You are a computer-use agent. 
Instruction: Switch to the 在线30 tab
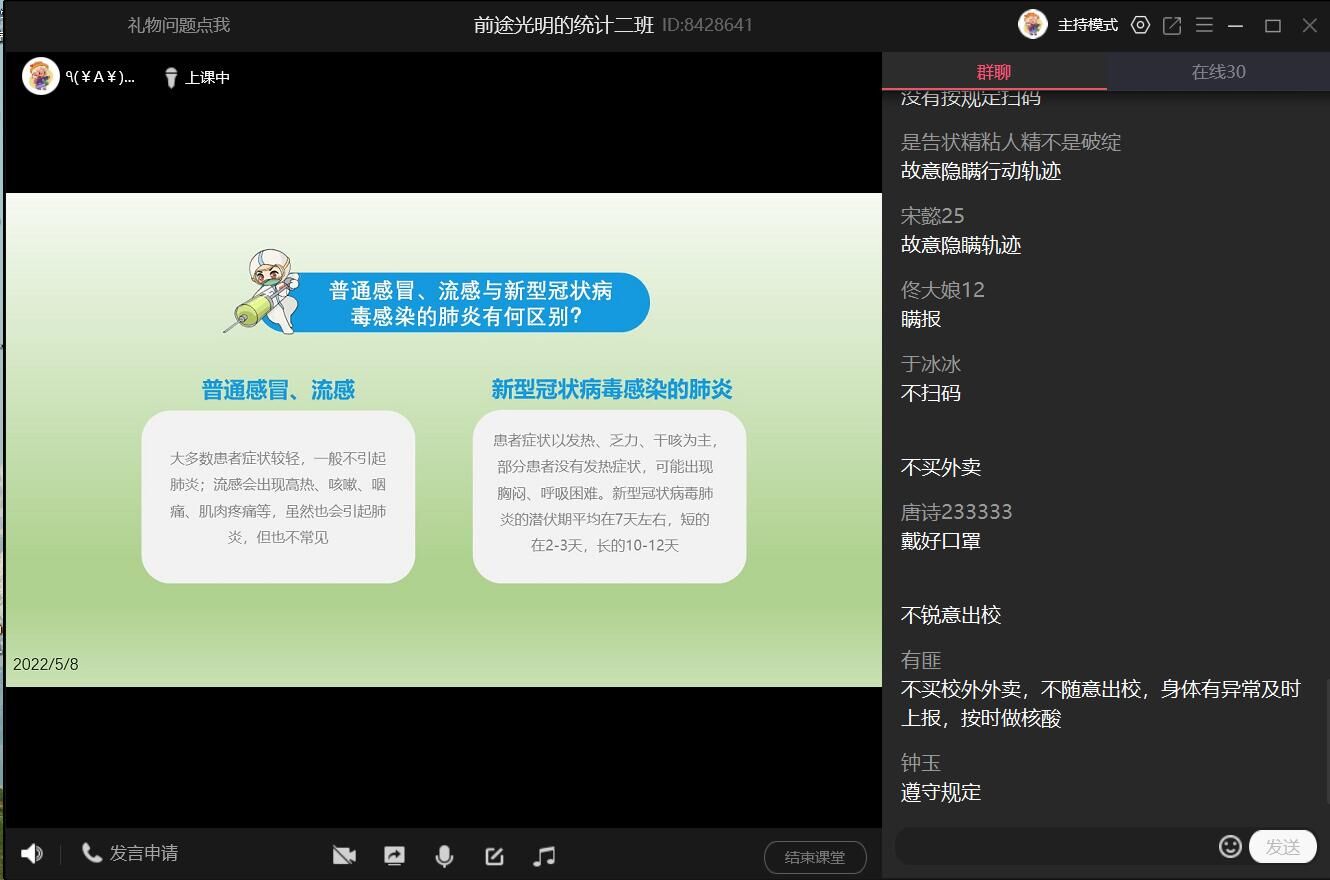pos(1218,72)
